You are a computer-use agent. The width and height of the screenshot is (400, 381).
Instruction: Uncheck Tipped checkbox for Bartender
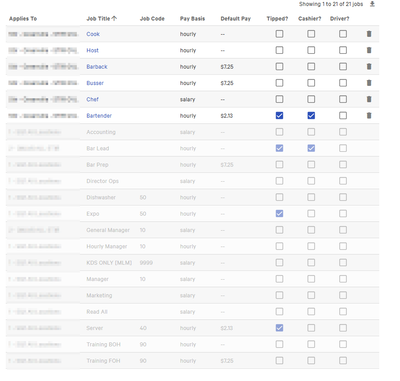click(279, 115)
